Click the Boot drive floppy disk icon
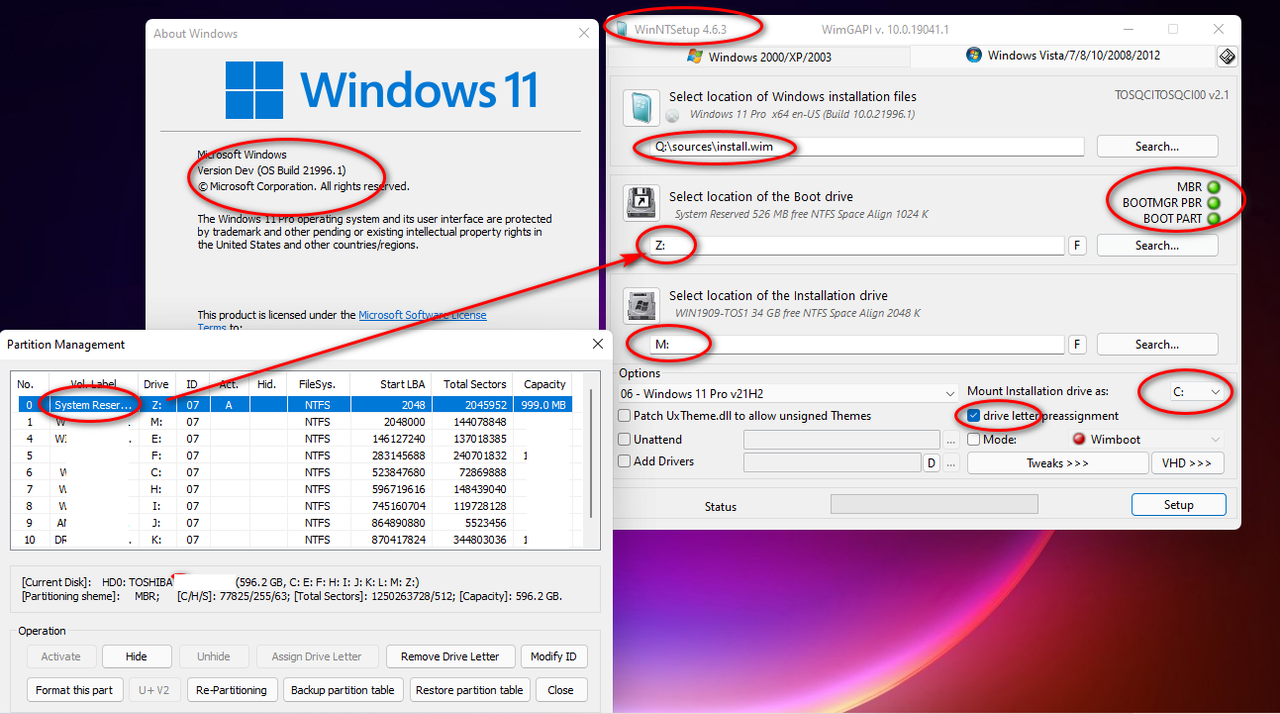This screenshot has width=1280, height=714. pyautogui.click(x=641, y=204)
